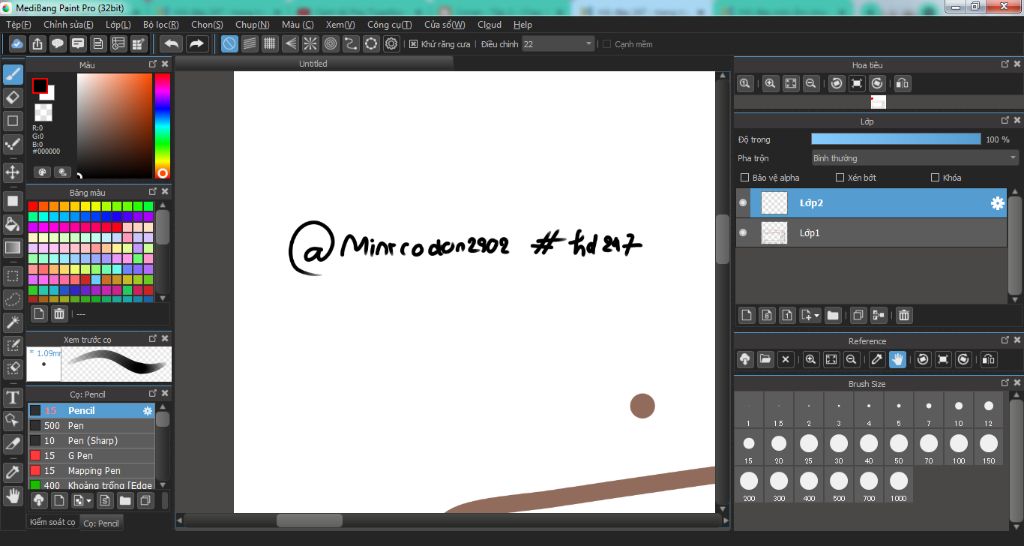The image size is (1024, 546).
Task: Enable the Xén bớt checkbox
Action: pyautogui.click(x=840, y=178)
